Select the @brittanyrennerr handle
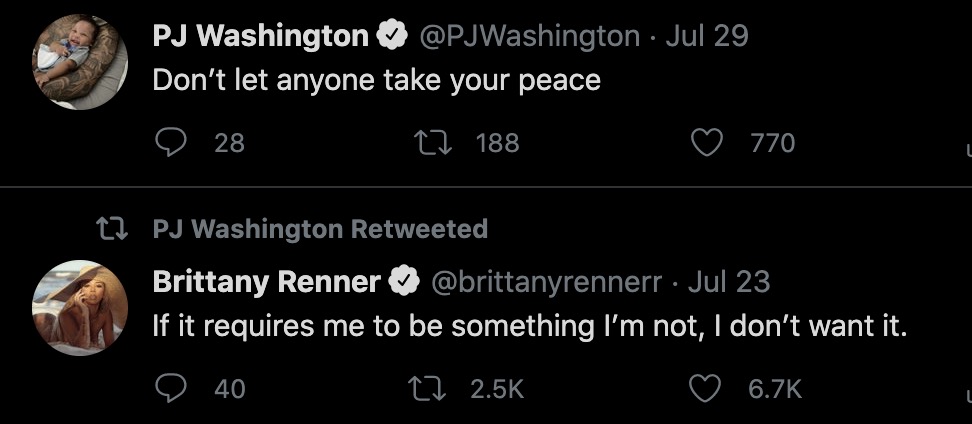Screen dimensions: 972x424 [546, 282]
